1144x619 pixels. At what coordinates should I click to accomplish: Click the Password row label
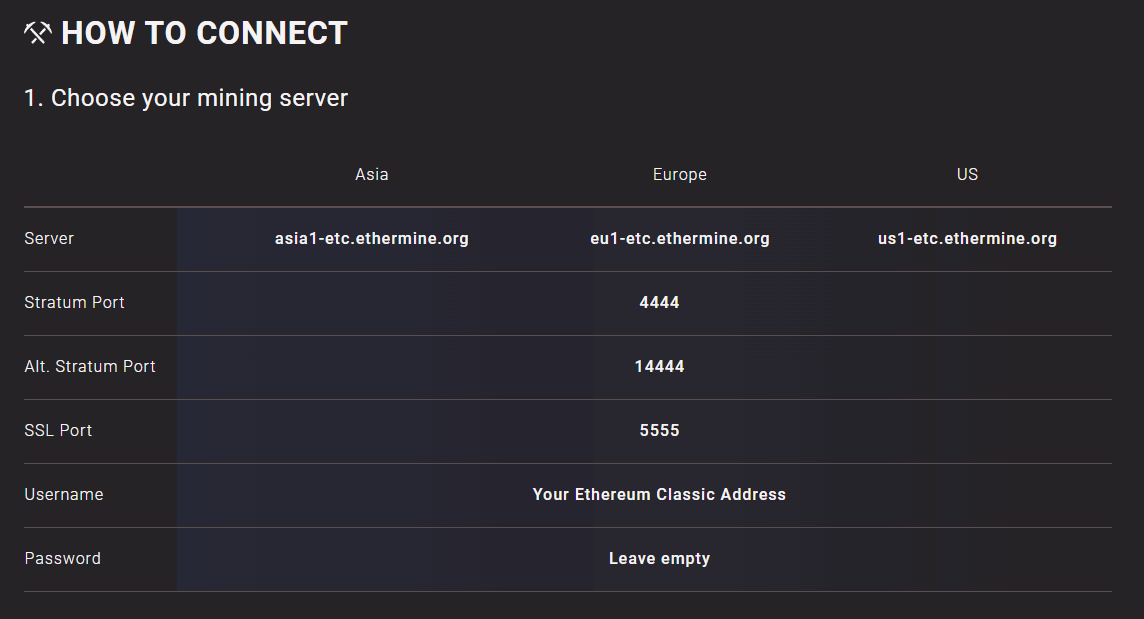tap(62, 558)
